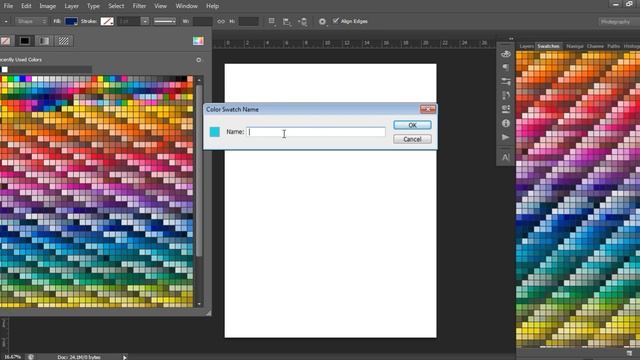Close the Color Swatch Name dialog

[x=428, y=109]
